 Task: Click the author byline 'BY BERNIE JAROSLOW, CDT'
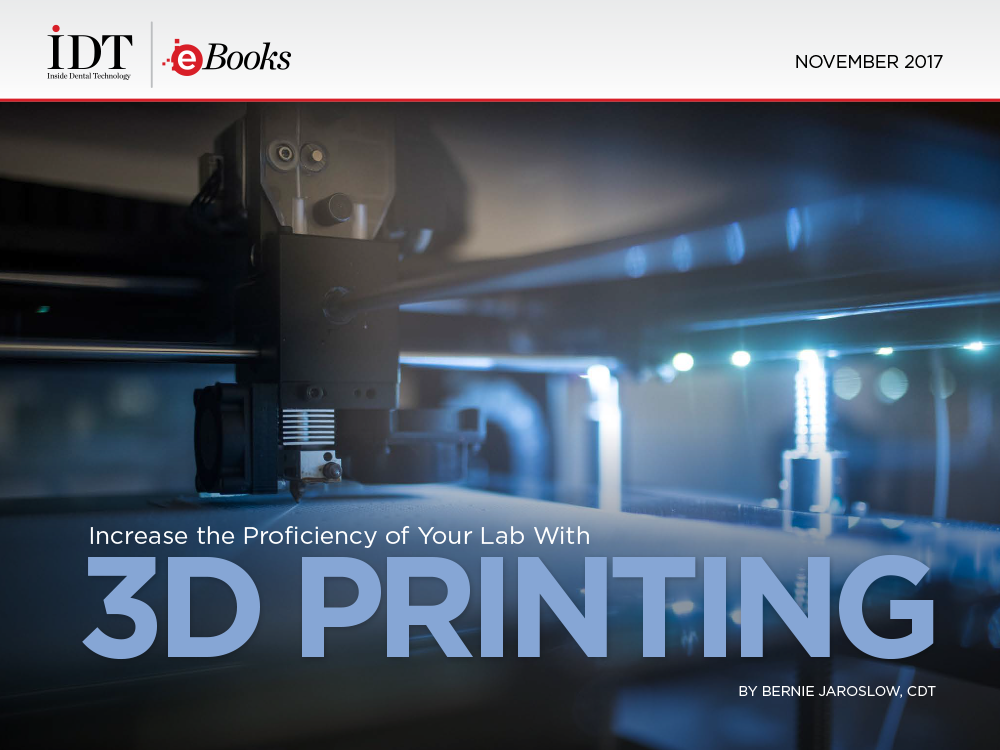[x=833, y=690]
